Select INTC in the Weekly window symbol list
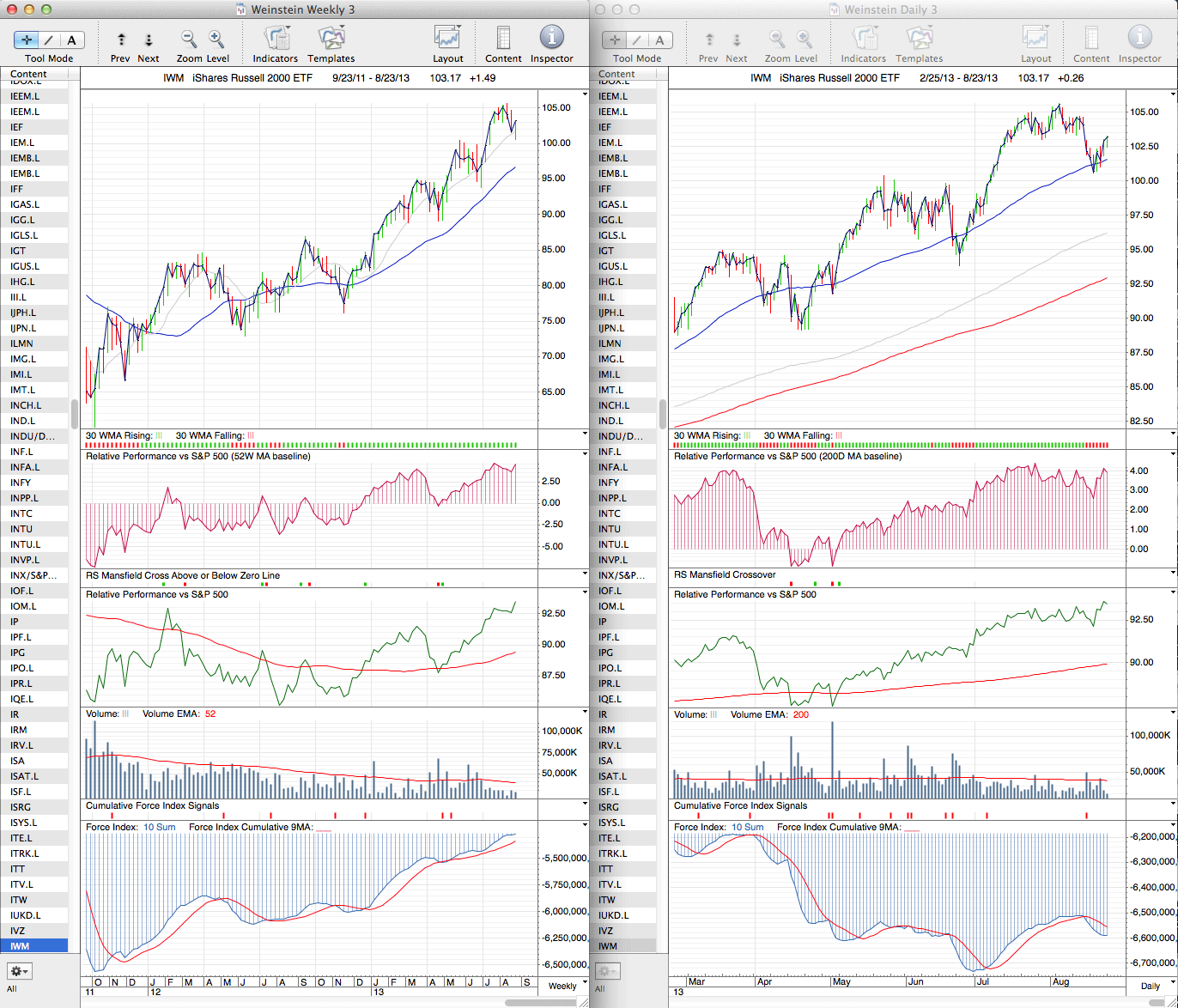Screen dimensions: 1178x1008 34,513
